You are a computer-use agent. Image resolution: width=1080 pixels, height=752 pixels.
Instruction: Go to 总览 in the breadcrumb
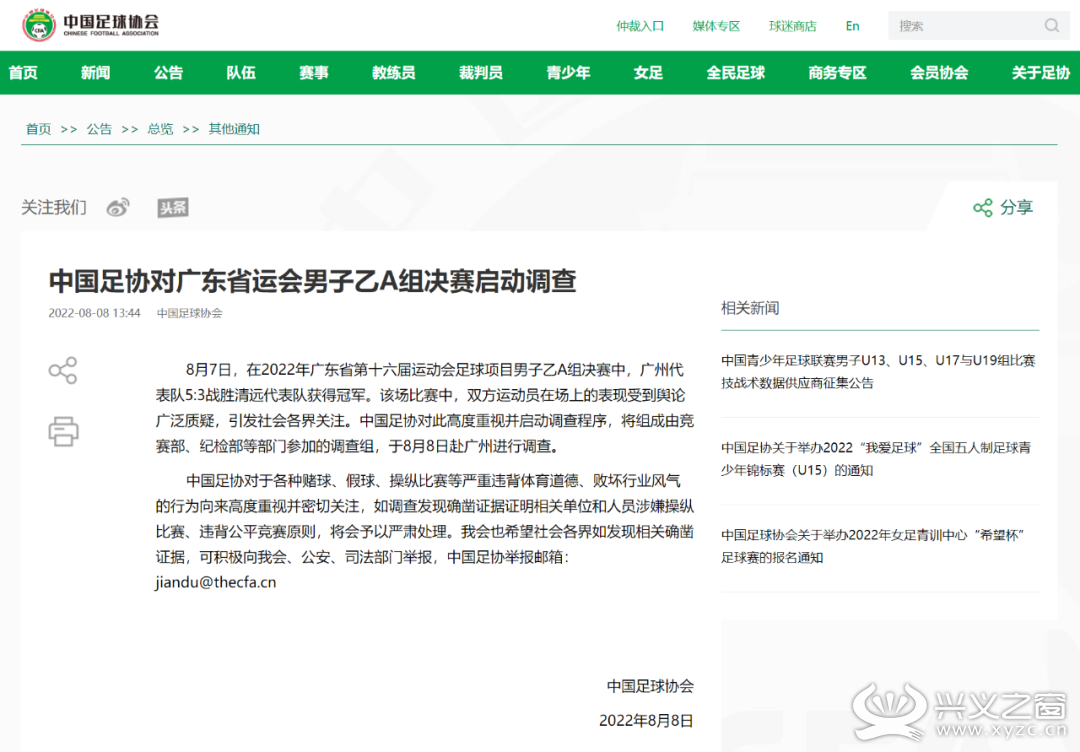click(160, 129)
